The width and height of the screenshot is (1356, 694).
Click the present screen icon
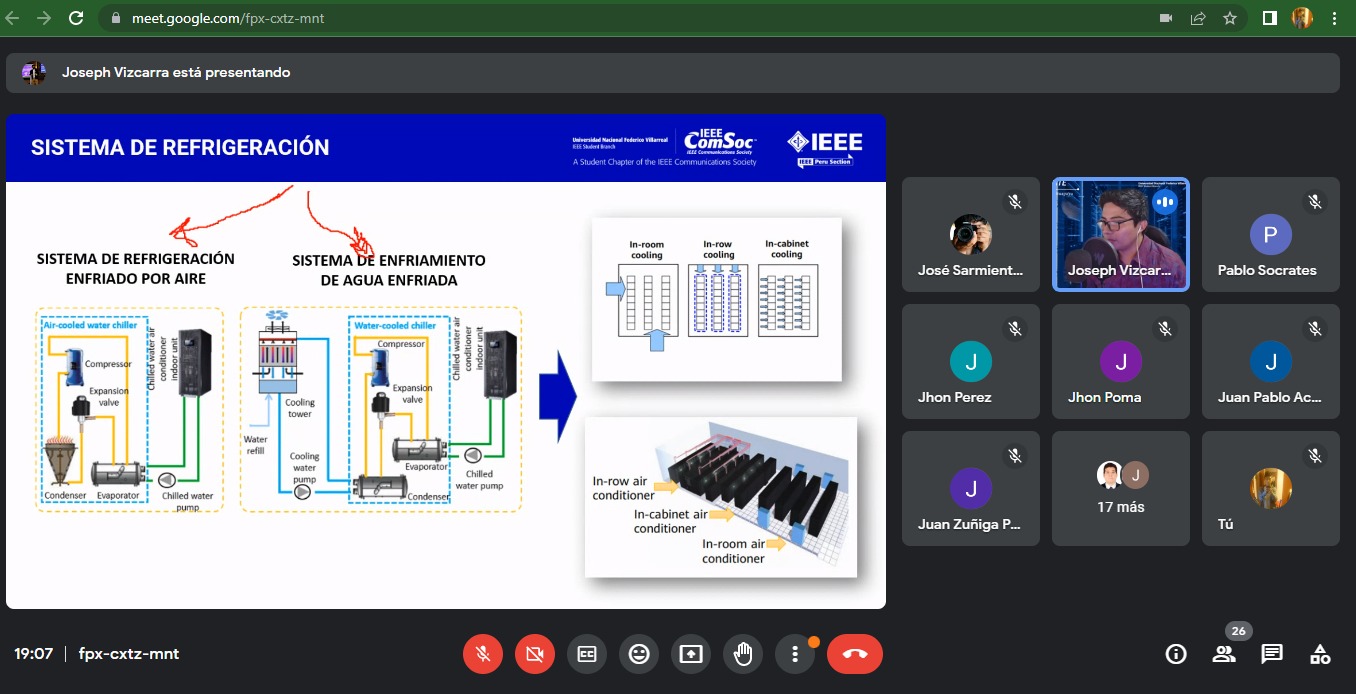691,654
